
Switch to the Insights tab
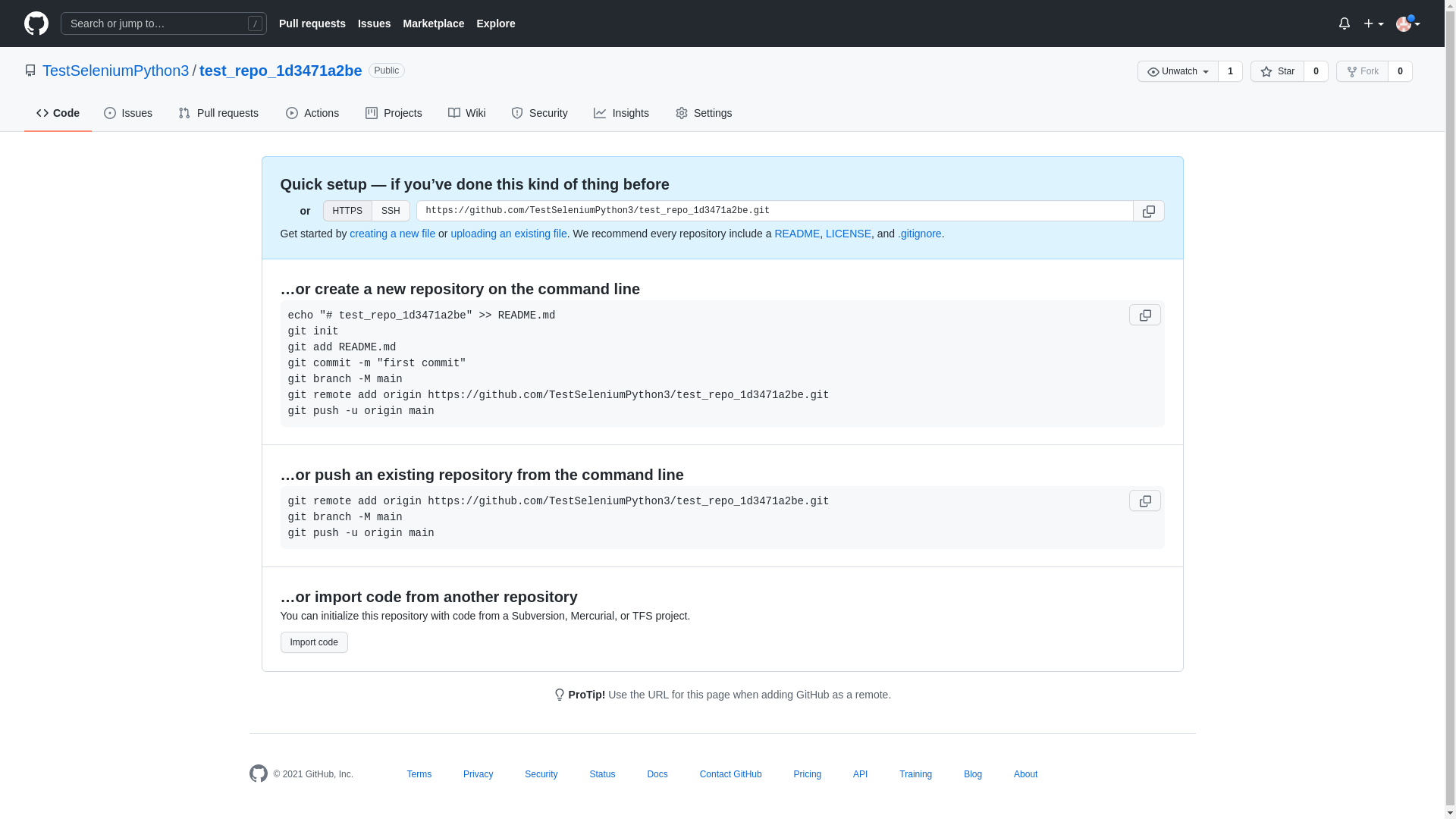click(621, 113)
